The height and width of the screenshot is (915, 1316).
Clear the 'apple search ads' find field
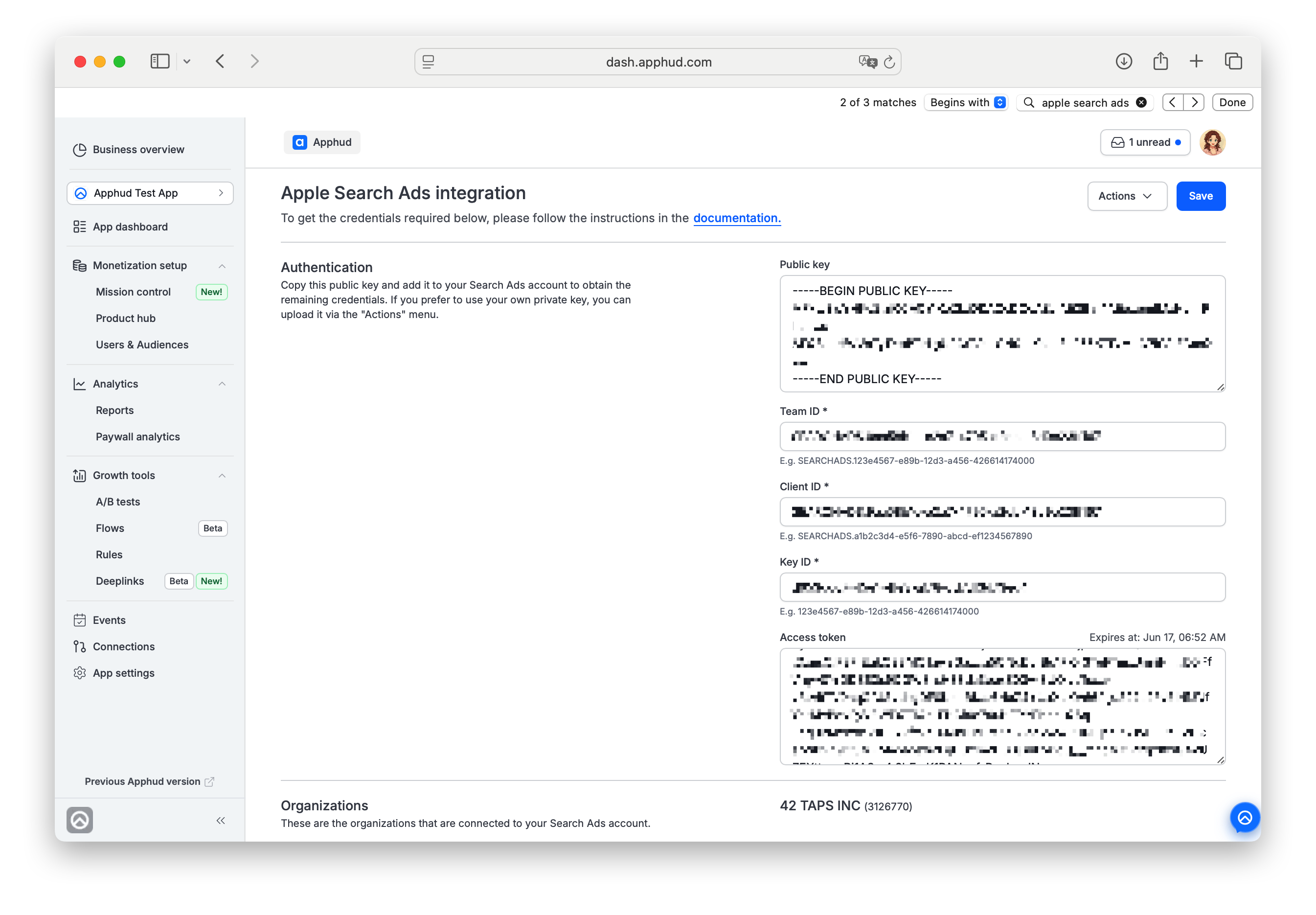[x=1140, y=103]
